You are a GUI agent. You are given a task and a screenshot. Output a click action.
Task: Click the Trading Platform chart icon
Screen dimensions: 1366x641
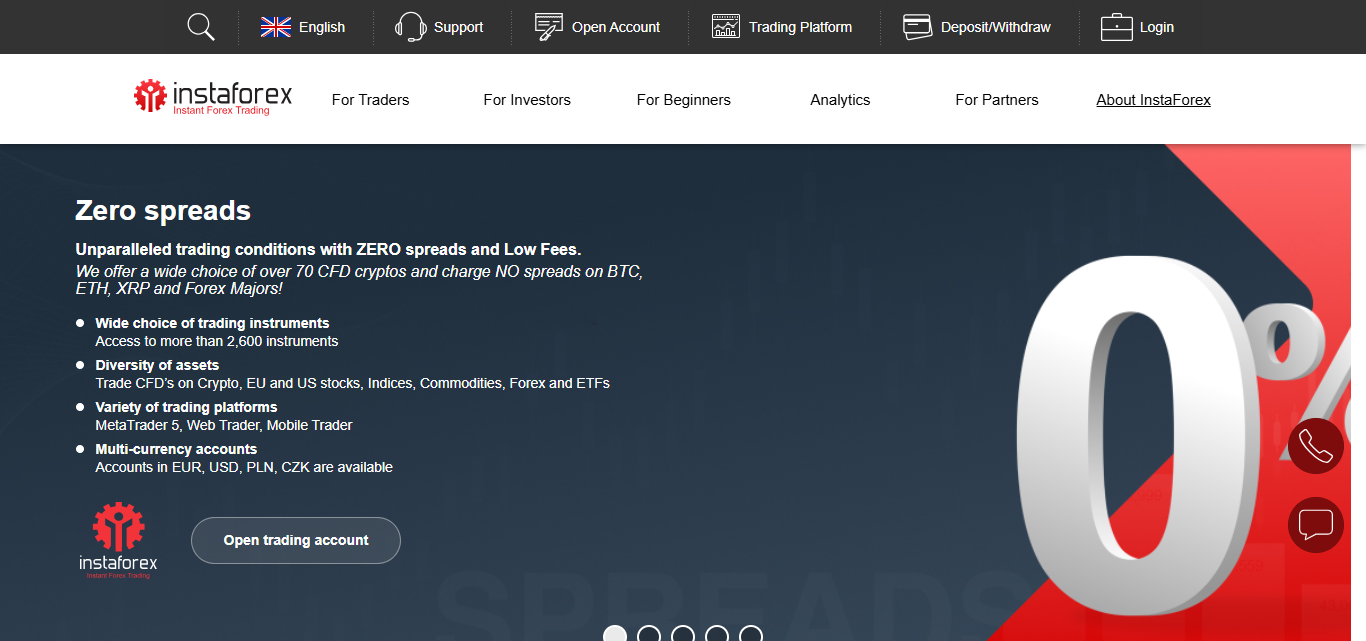pos(726,27)
